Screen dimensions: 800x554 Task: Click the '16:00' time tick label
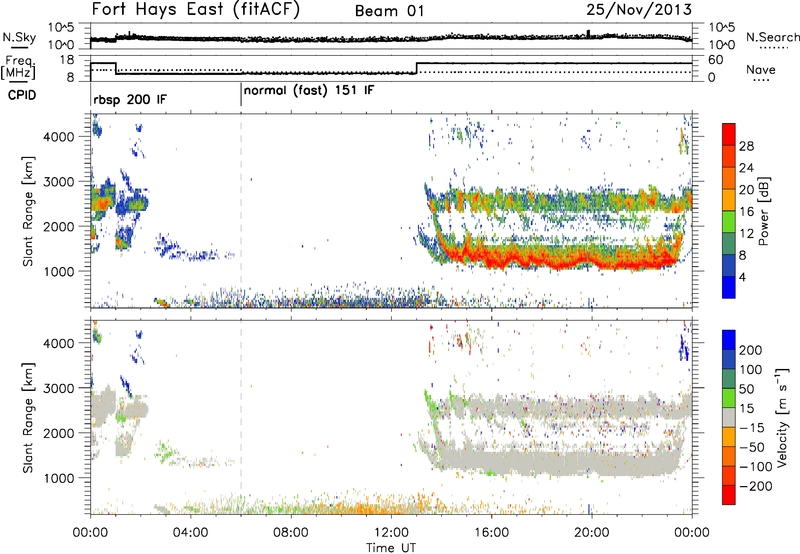[491, 533]
